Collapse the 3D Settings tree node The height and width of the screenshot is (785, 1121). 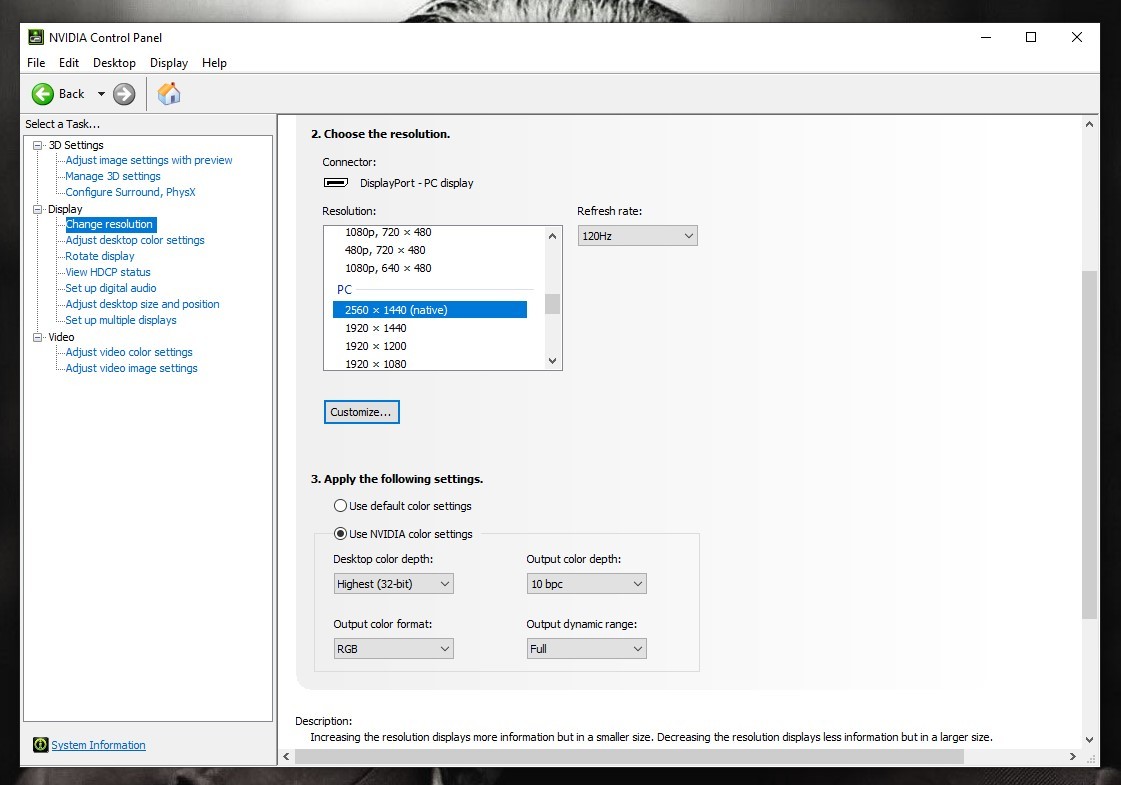(37, 145)
